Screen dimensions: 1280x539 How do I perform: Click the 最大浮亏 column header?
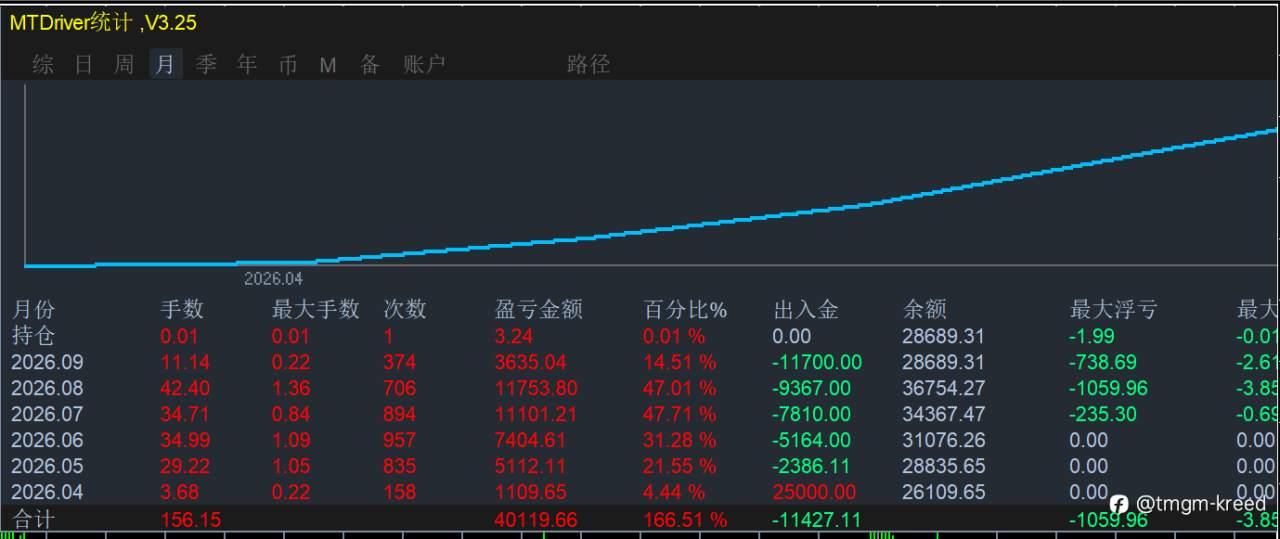pos(1113,310)
